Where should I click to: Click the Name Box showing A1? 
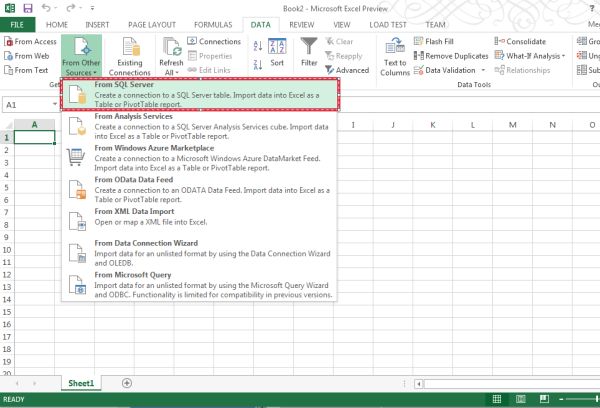pos(27,105)
